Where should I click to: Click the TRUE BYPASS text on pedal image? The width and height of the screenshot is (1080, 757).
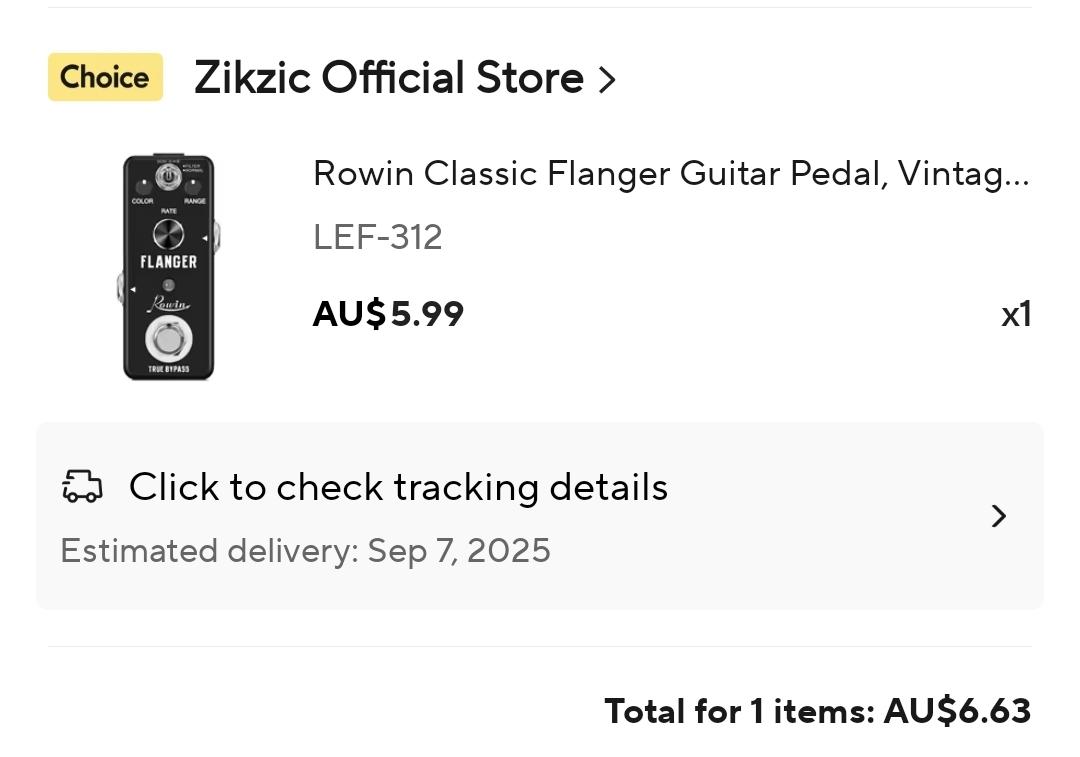169,369
